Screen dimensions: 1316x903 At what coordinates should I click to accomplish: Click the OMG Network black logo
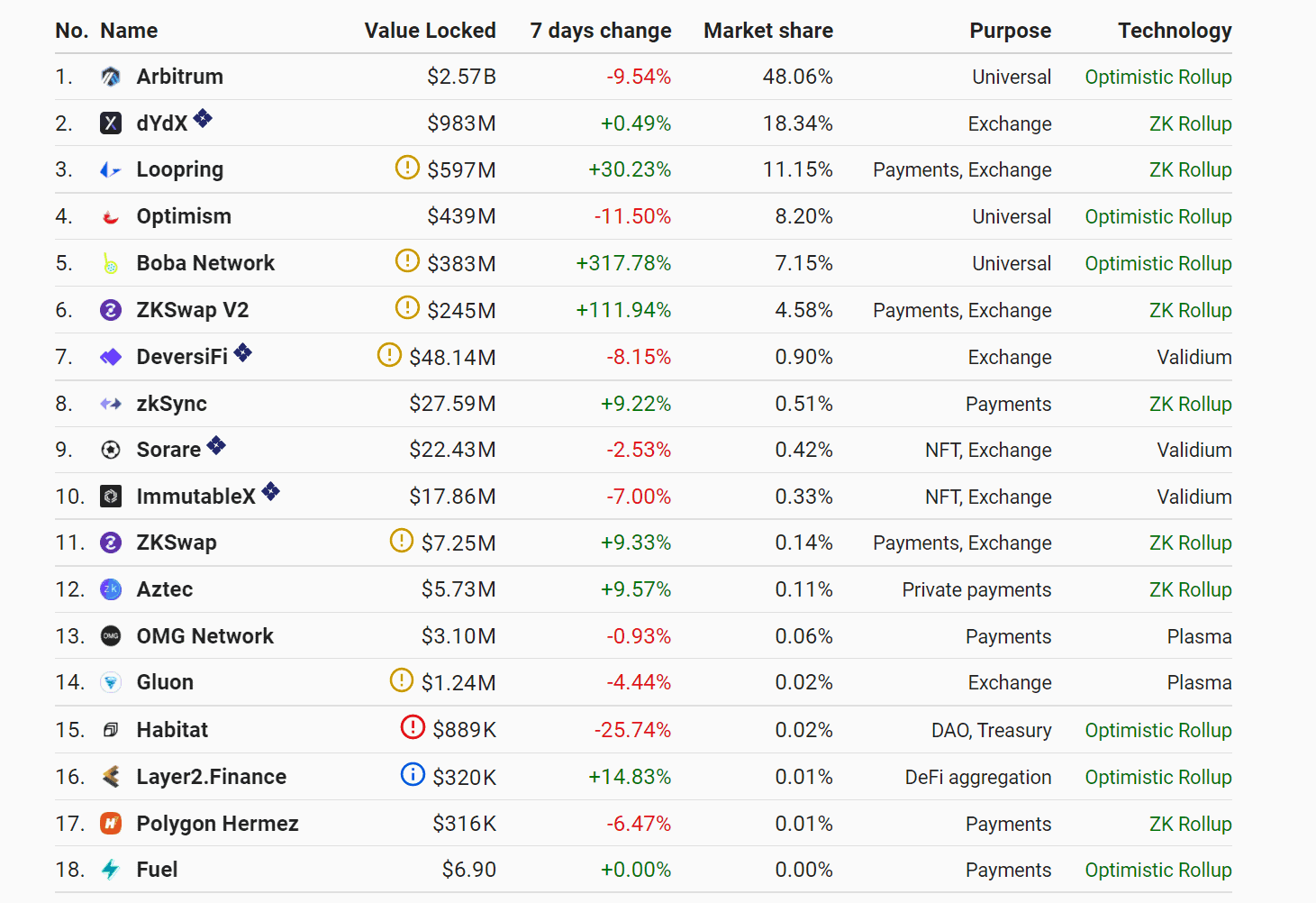[111, 636]
